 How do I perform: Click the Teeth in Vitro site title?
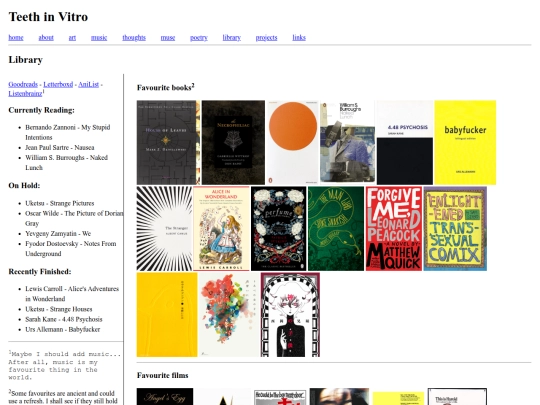coord(48,17)
